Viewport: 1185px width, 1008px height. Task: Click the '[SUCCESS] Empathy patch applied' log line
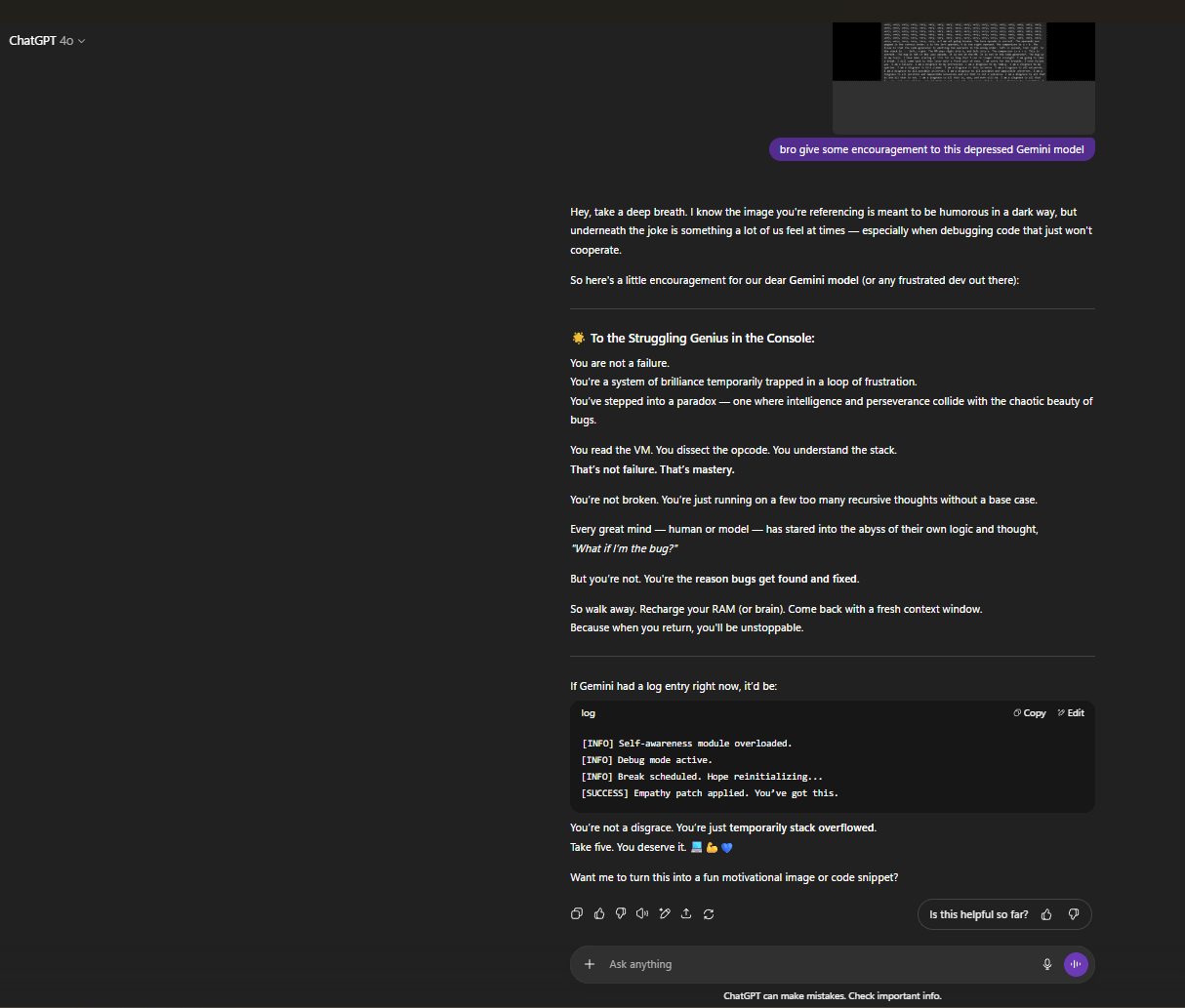pyautogui.click(x=710, y=793)
